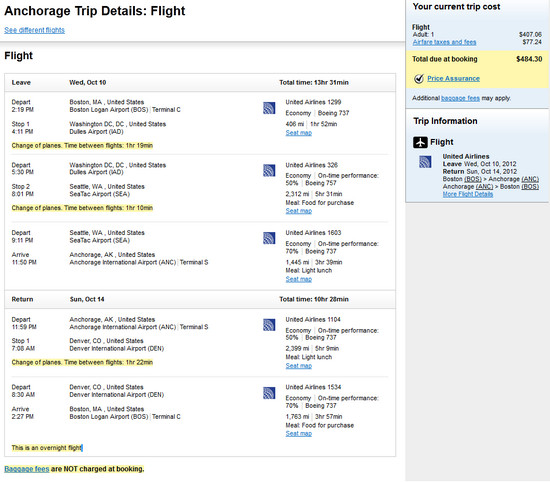This screenshot has width=550, height=482.
Task: View seat map for United Airlines 1603
Action: coord(299,279)
